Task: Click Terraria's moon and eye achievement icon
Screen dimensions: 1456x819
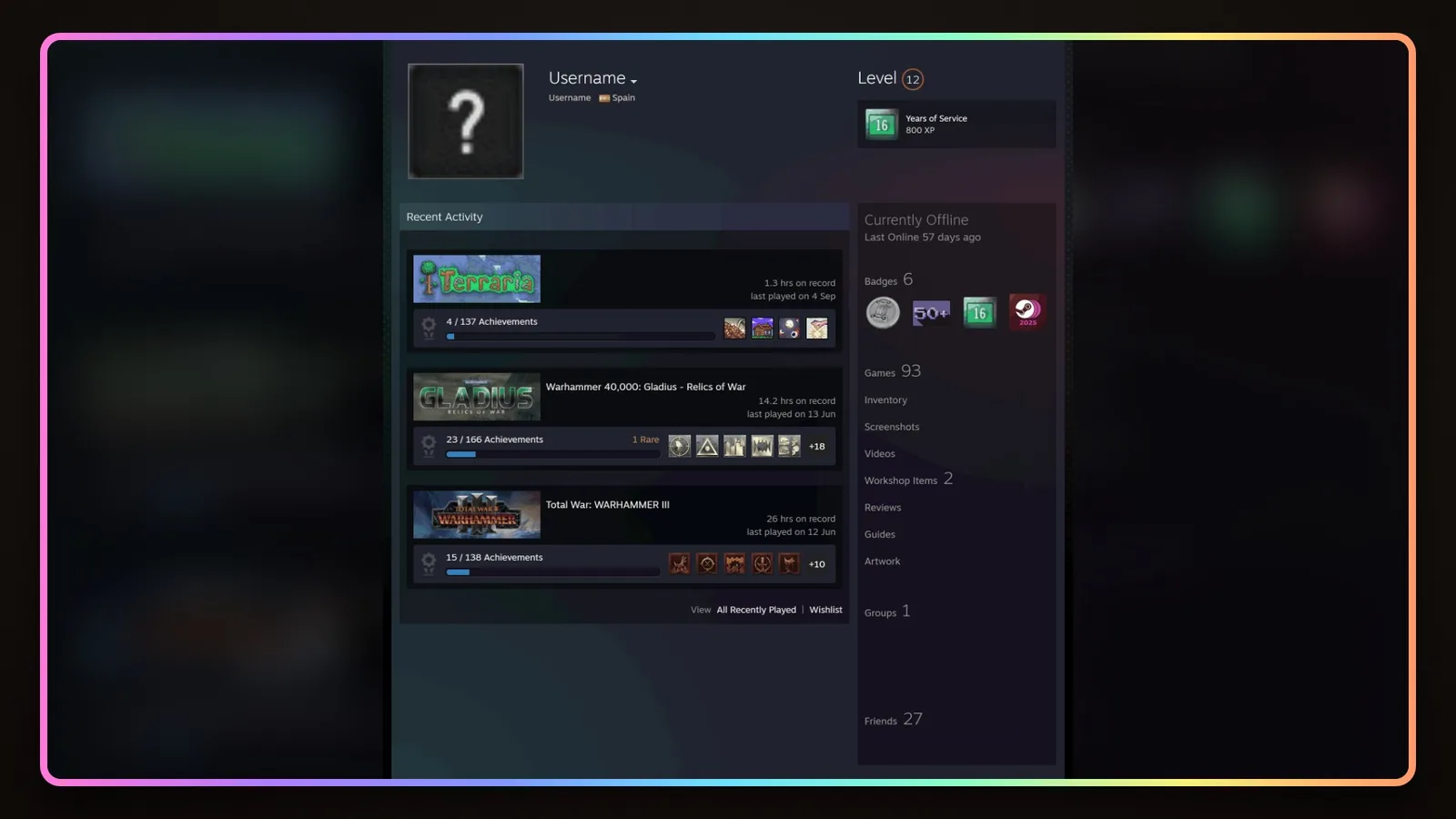Action: (789, 328)
